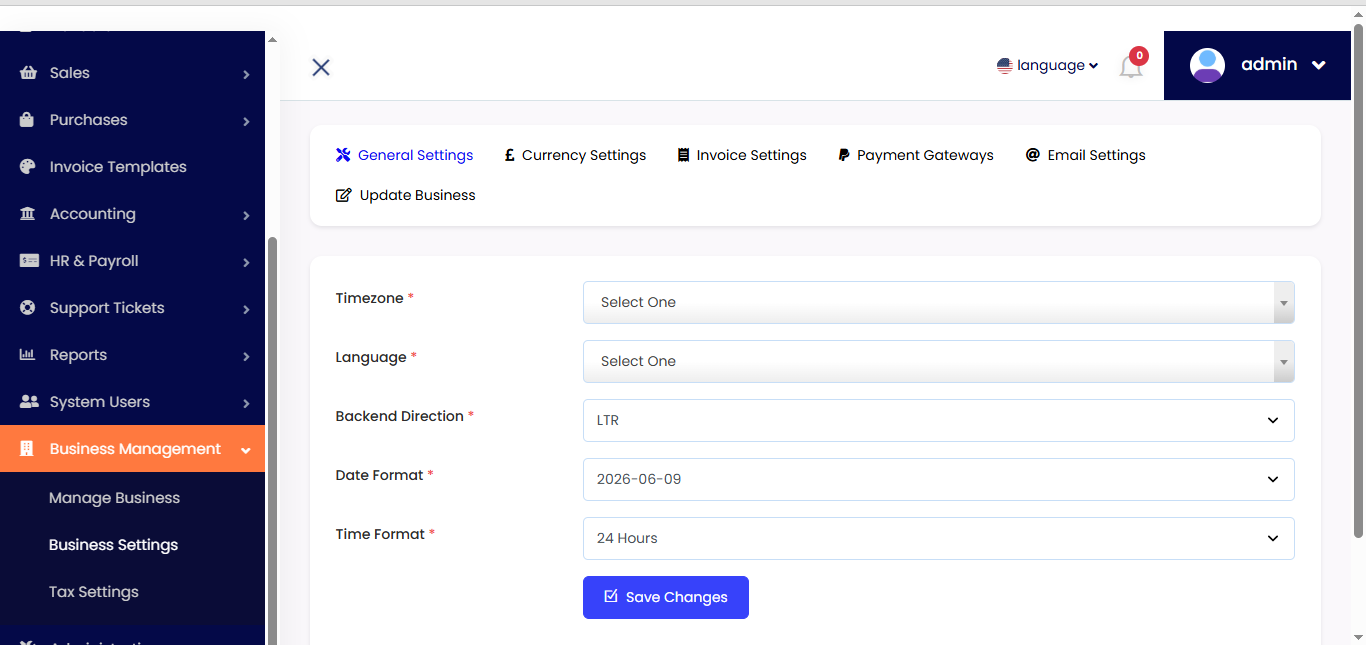Image resolution: width=1366 pixels, height=645 pixels.
Task: Expand the HR & Payroll submenu arrow
Action: click(246, 262)
